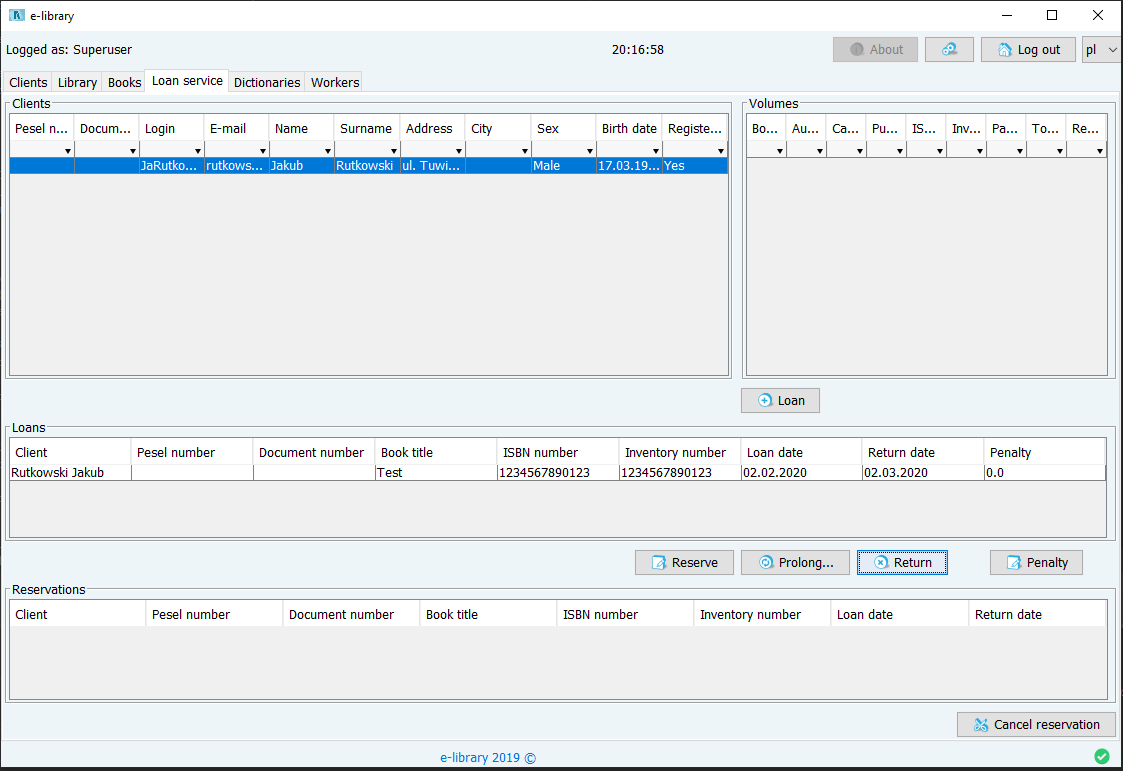Click the home icon on the Log out button
The width and height of the screenshot is (1123, 771).
tap(1003, 48)
